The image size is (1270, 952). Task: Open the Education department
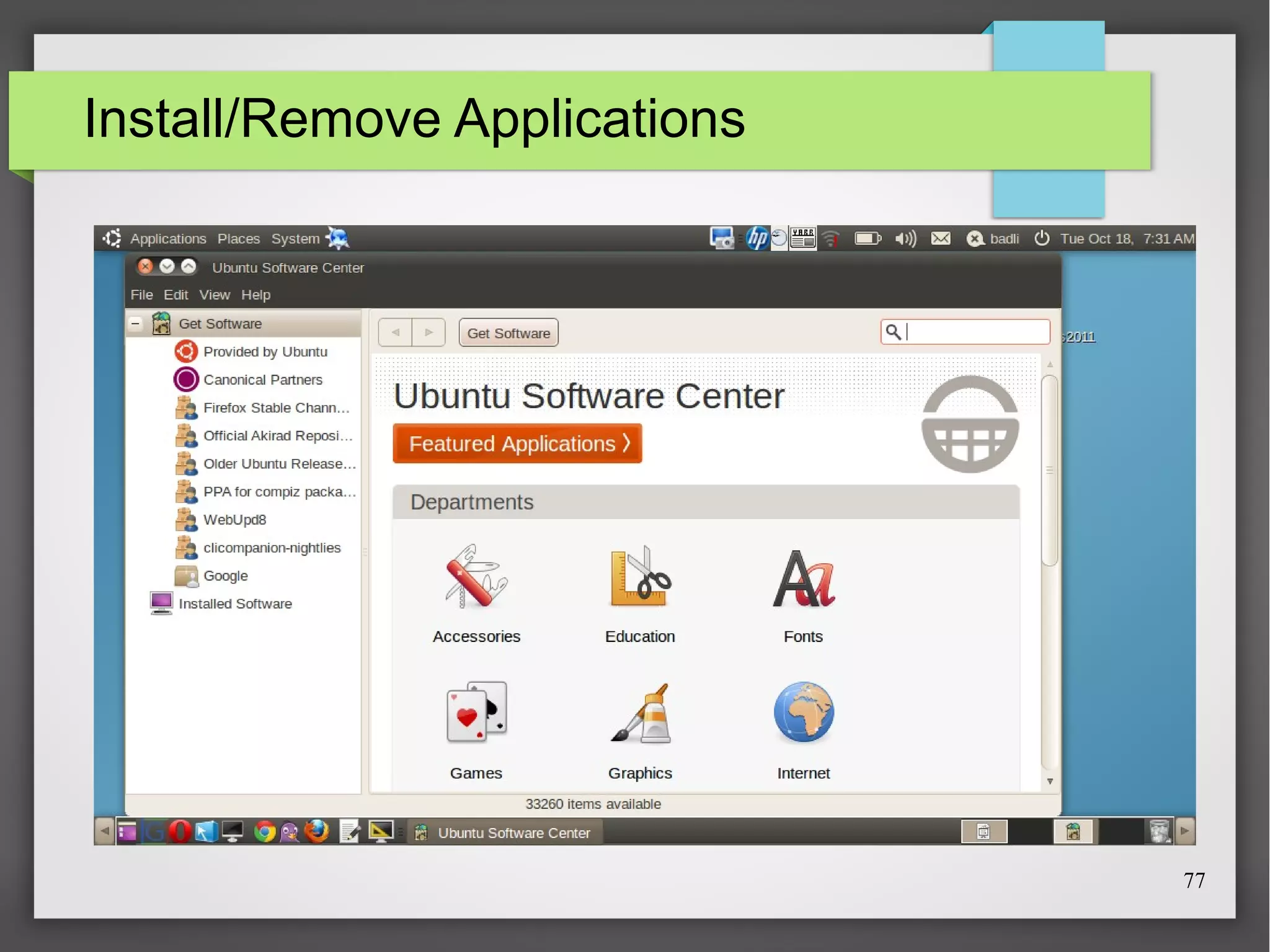pyautogui.click(x=640, y=593)
